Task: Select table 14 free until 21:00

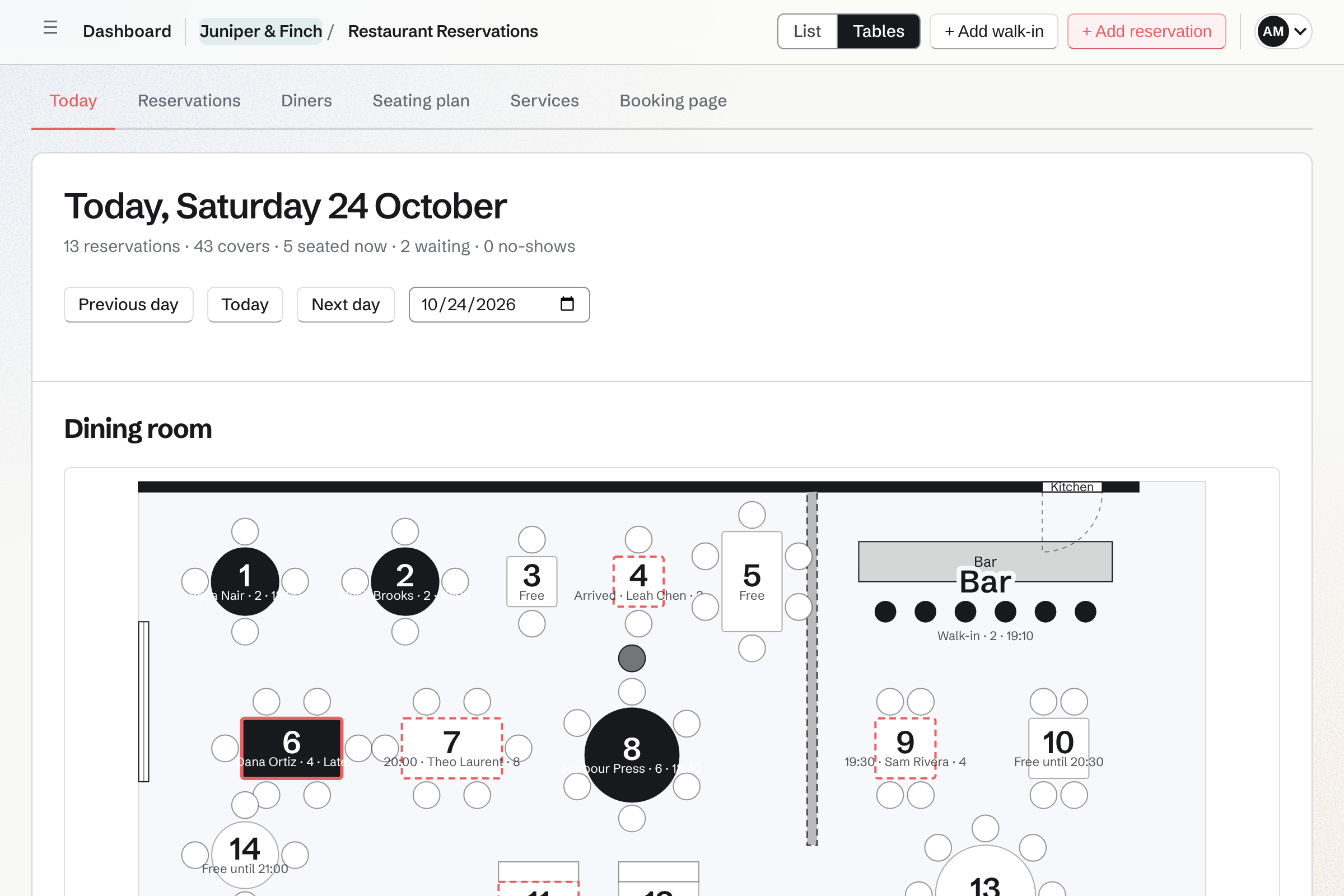Action: tap(245, 855)
